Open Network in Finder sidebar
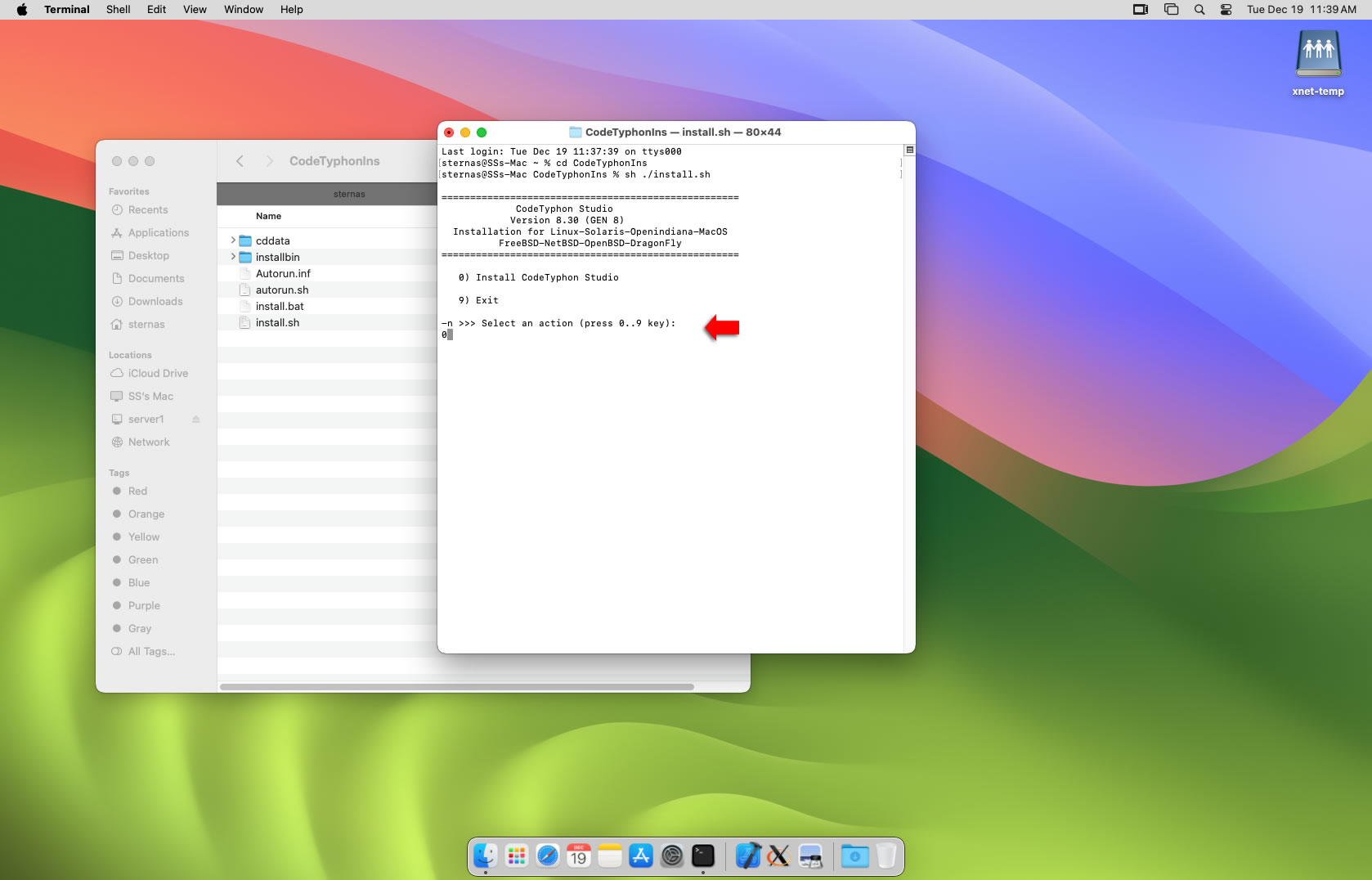1372x880 pixels. point(148,442)
